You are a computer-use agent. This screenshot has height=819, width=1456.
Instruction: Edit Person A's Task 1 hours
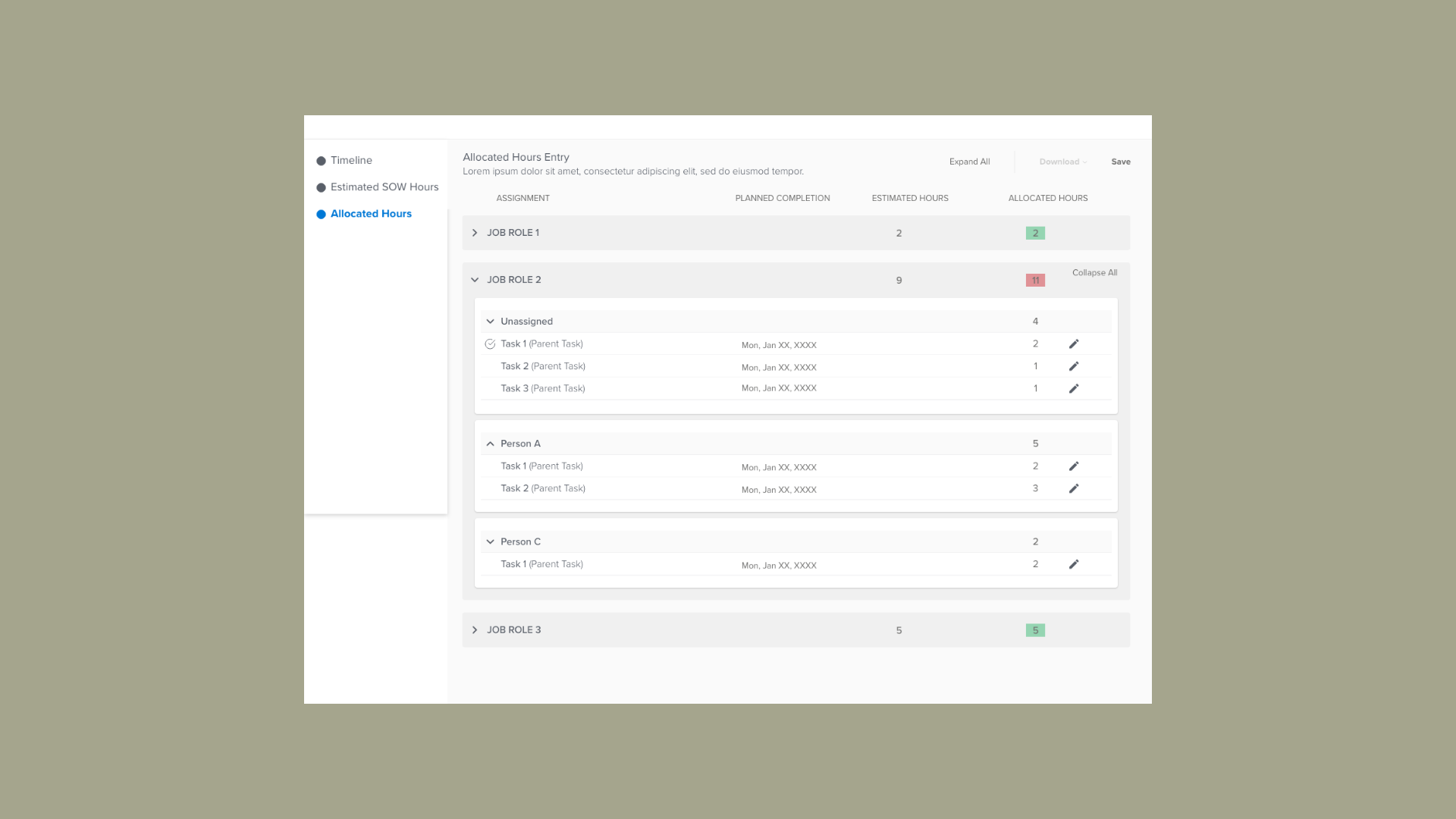(x=1074, y=466)
